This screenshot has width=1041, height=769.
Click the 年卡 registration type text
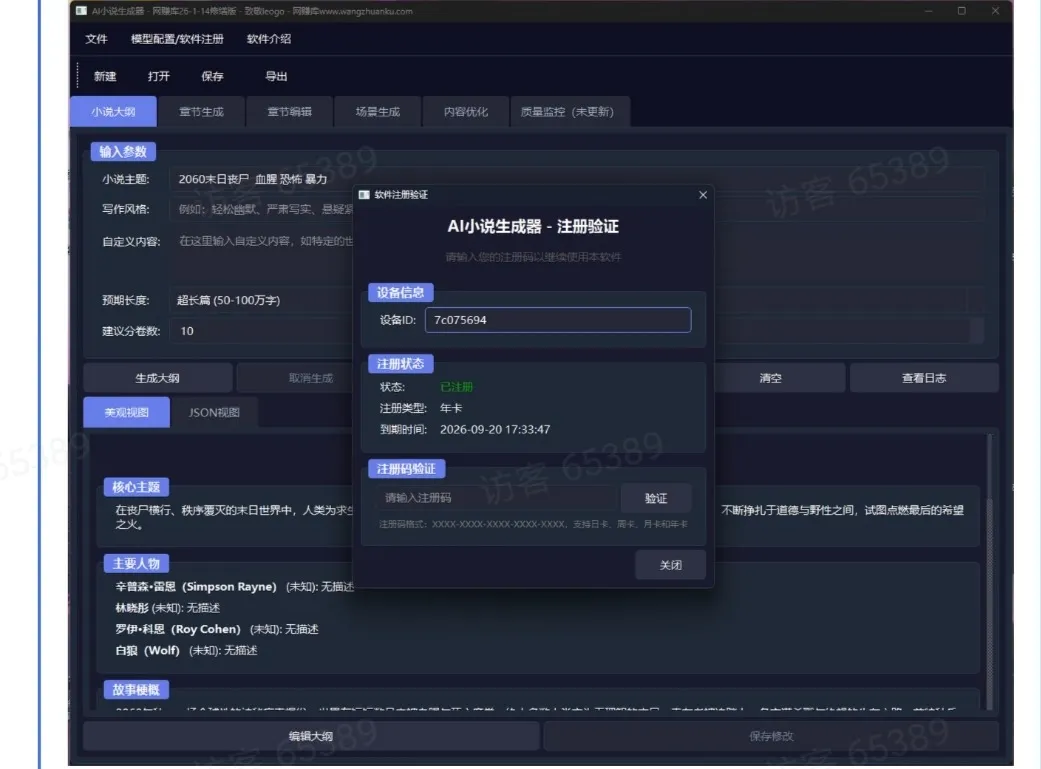tap(451, 408)
